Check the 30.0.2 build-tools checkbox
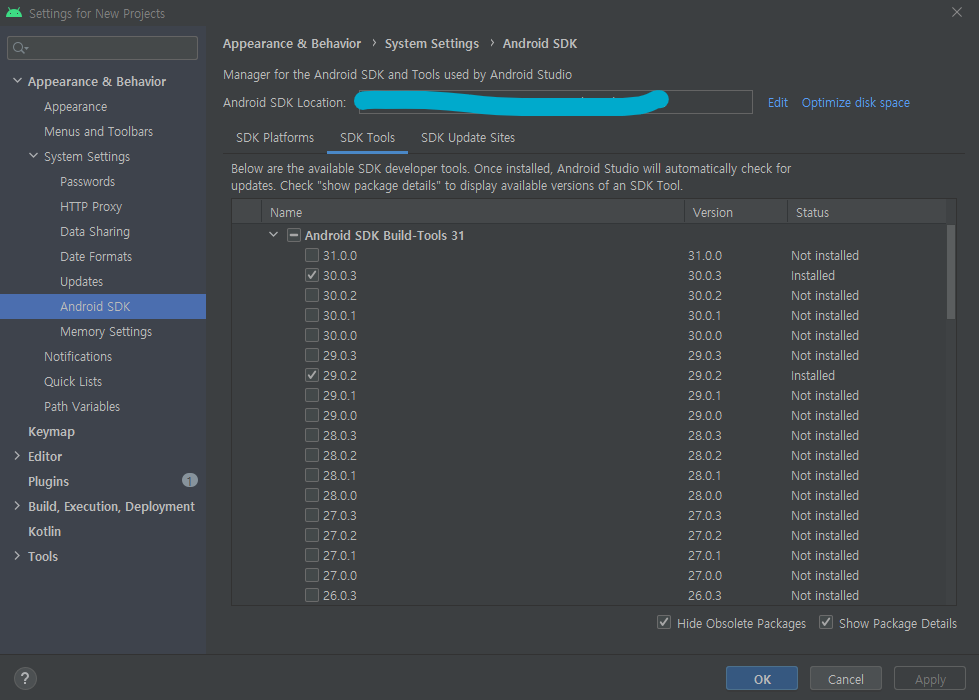Viewport: 979px width, 700px height. (x=312, y=295)
